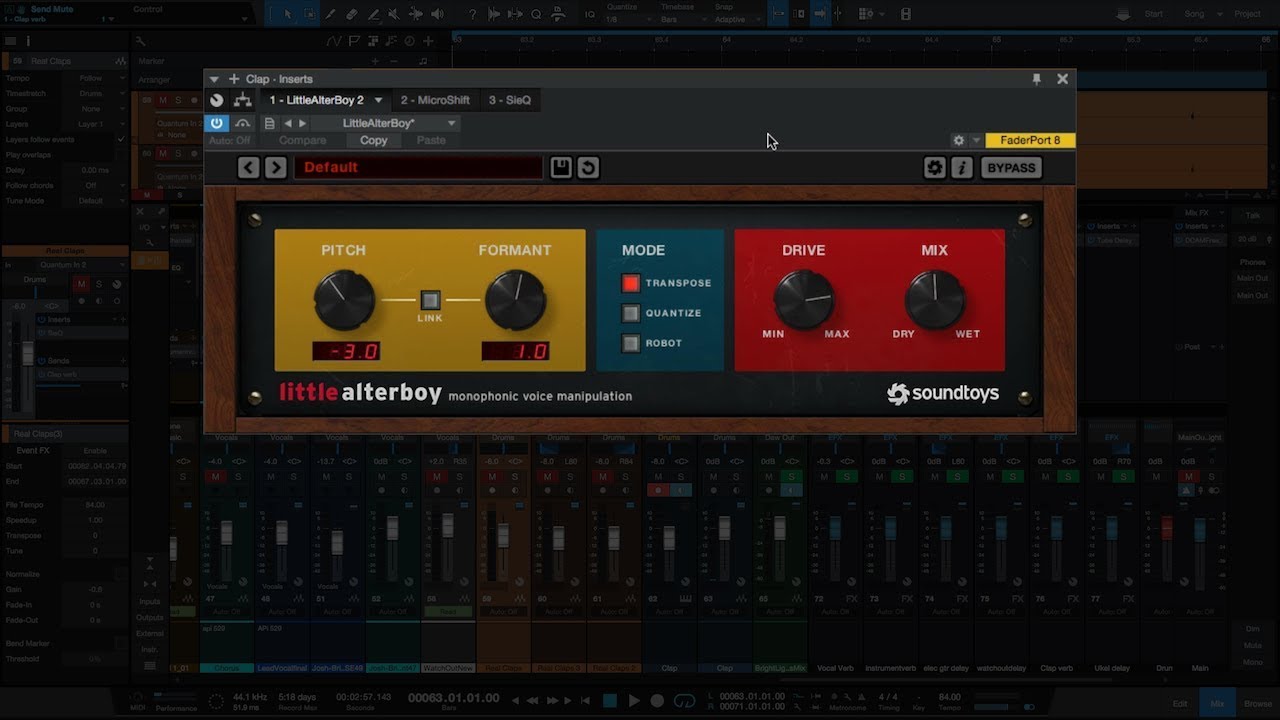Add an insert with the plus icon
Image resolution: width=1280 pixels, height=720 pixels.
click(x=234, y=79)
